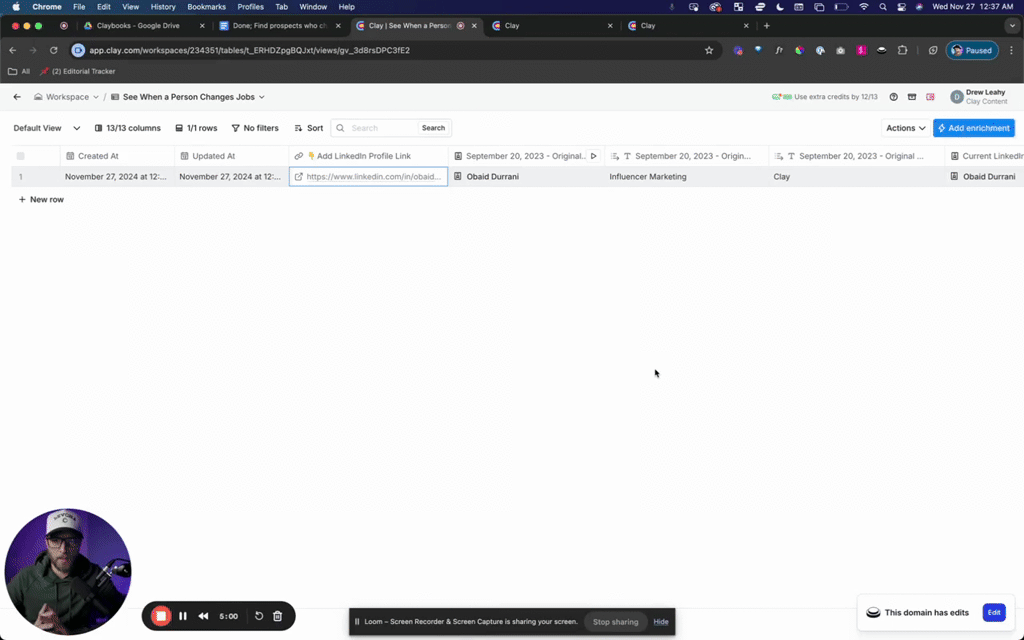Click the Loom rewind icon
This screenshot has height=640, width=1024.
[204, 616]
